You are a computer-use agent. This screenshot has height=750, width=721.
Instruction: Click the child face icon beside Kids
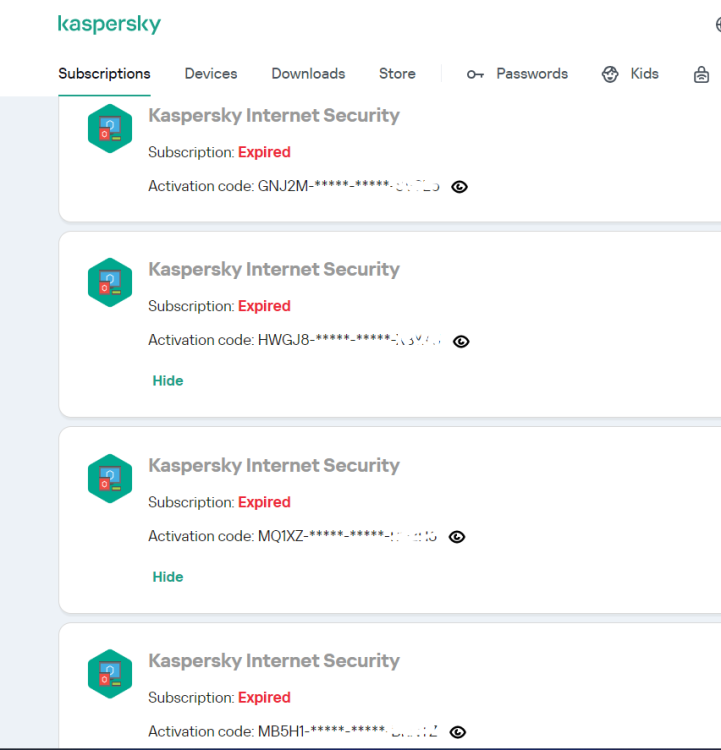[x=610, y=74]
